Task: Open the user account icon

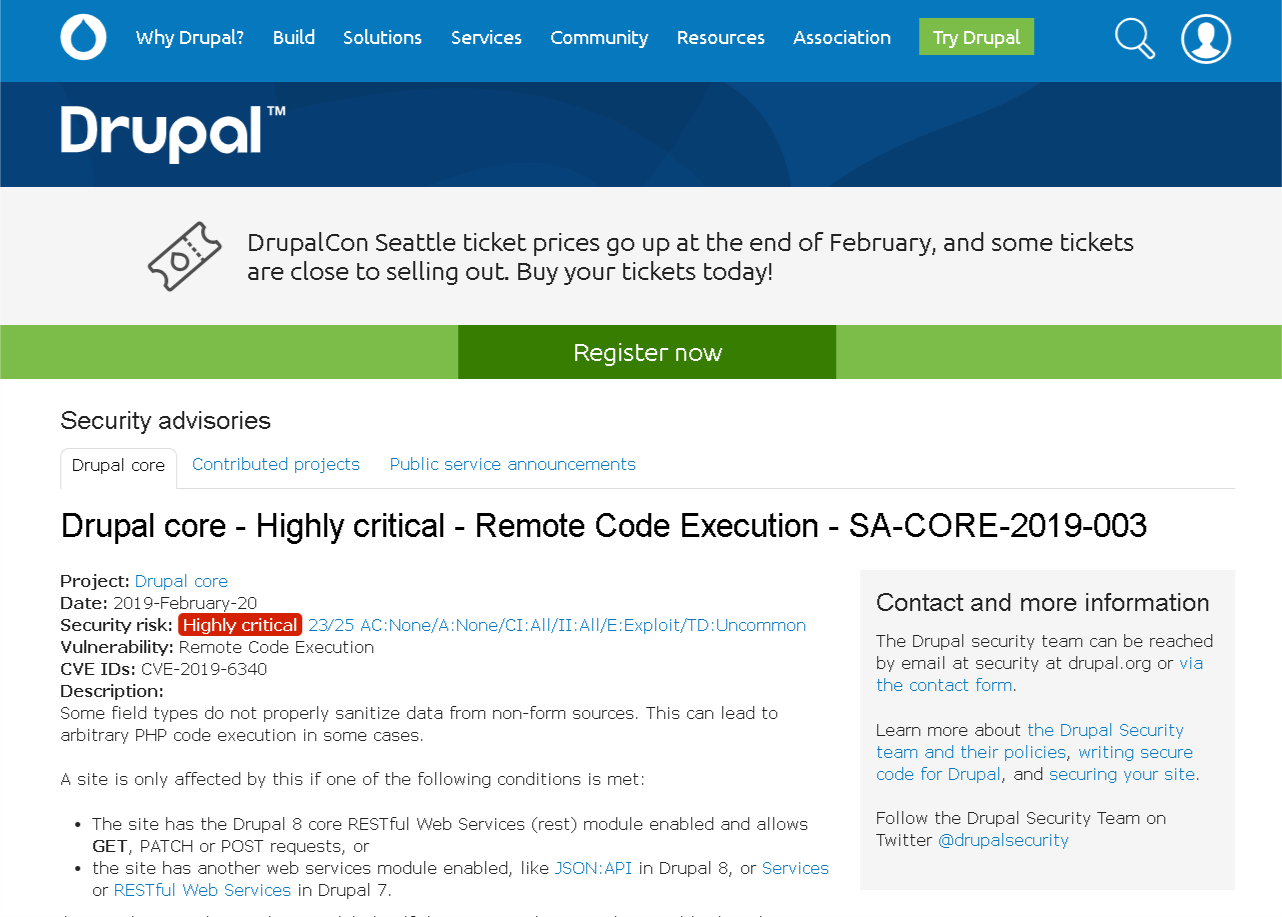Action: point(1206,38)
